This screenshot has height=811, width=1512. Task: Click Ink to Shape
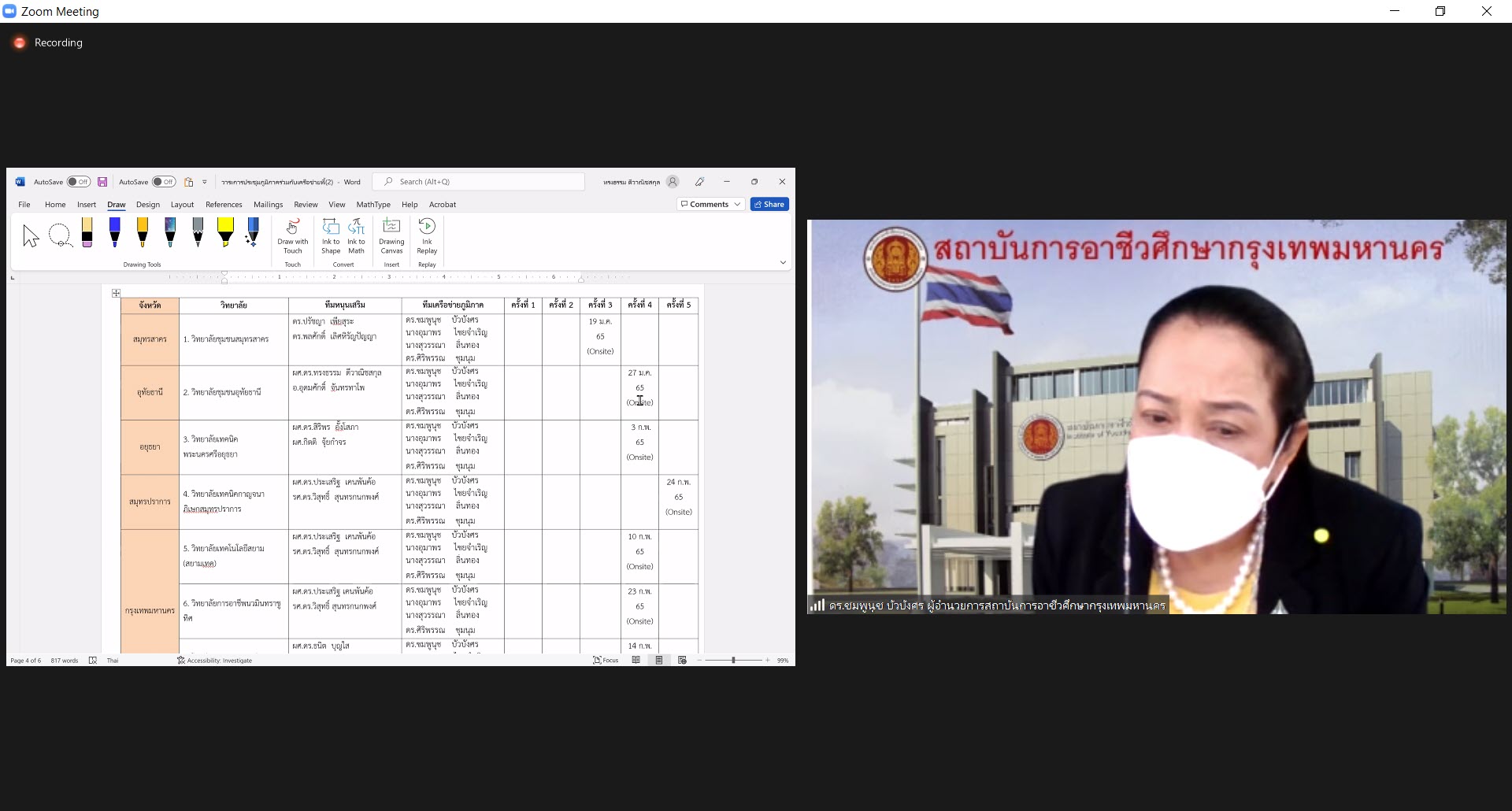(x=331, y=236)
